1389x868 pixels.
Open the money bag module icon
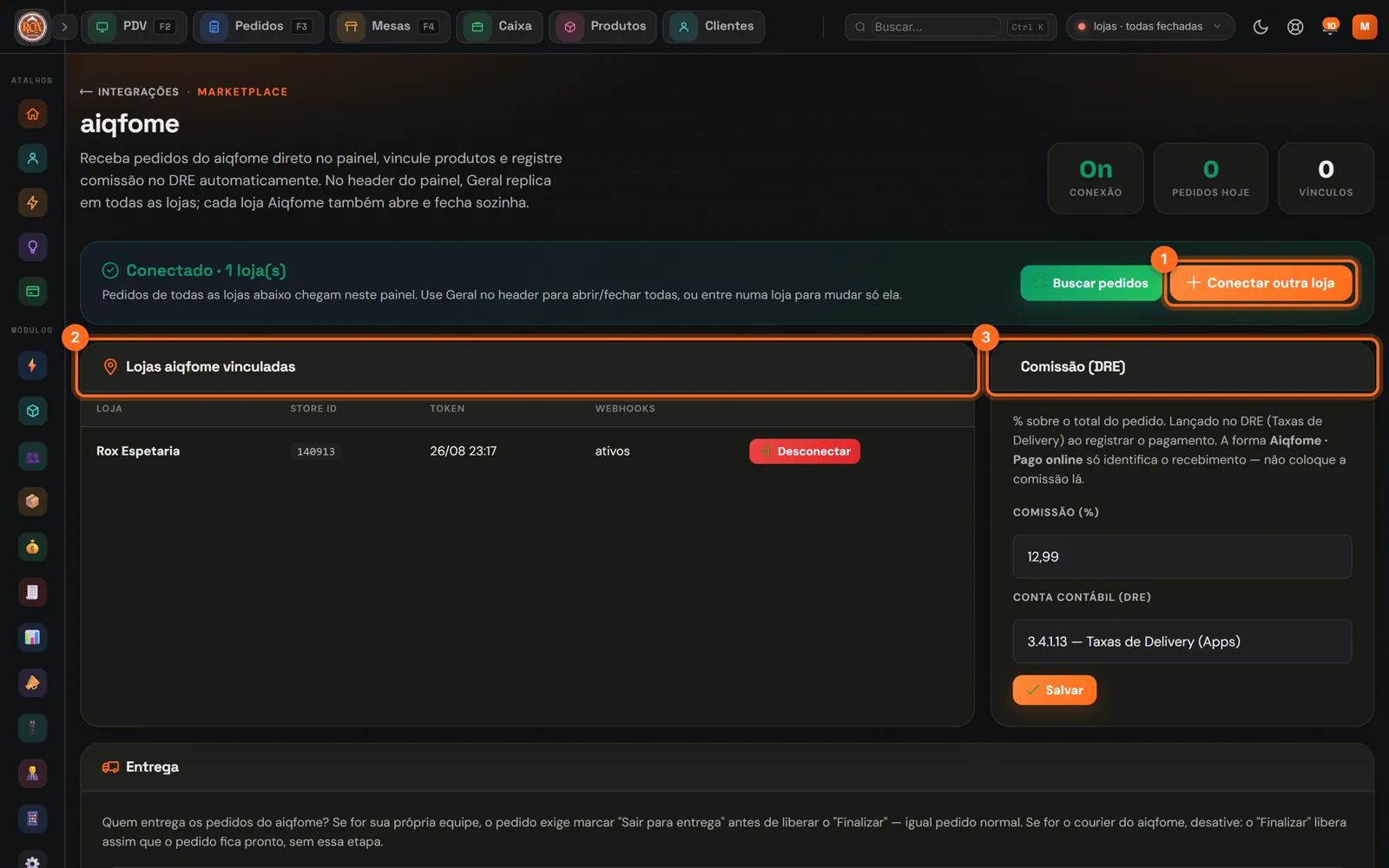tap(32, 547)
